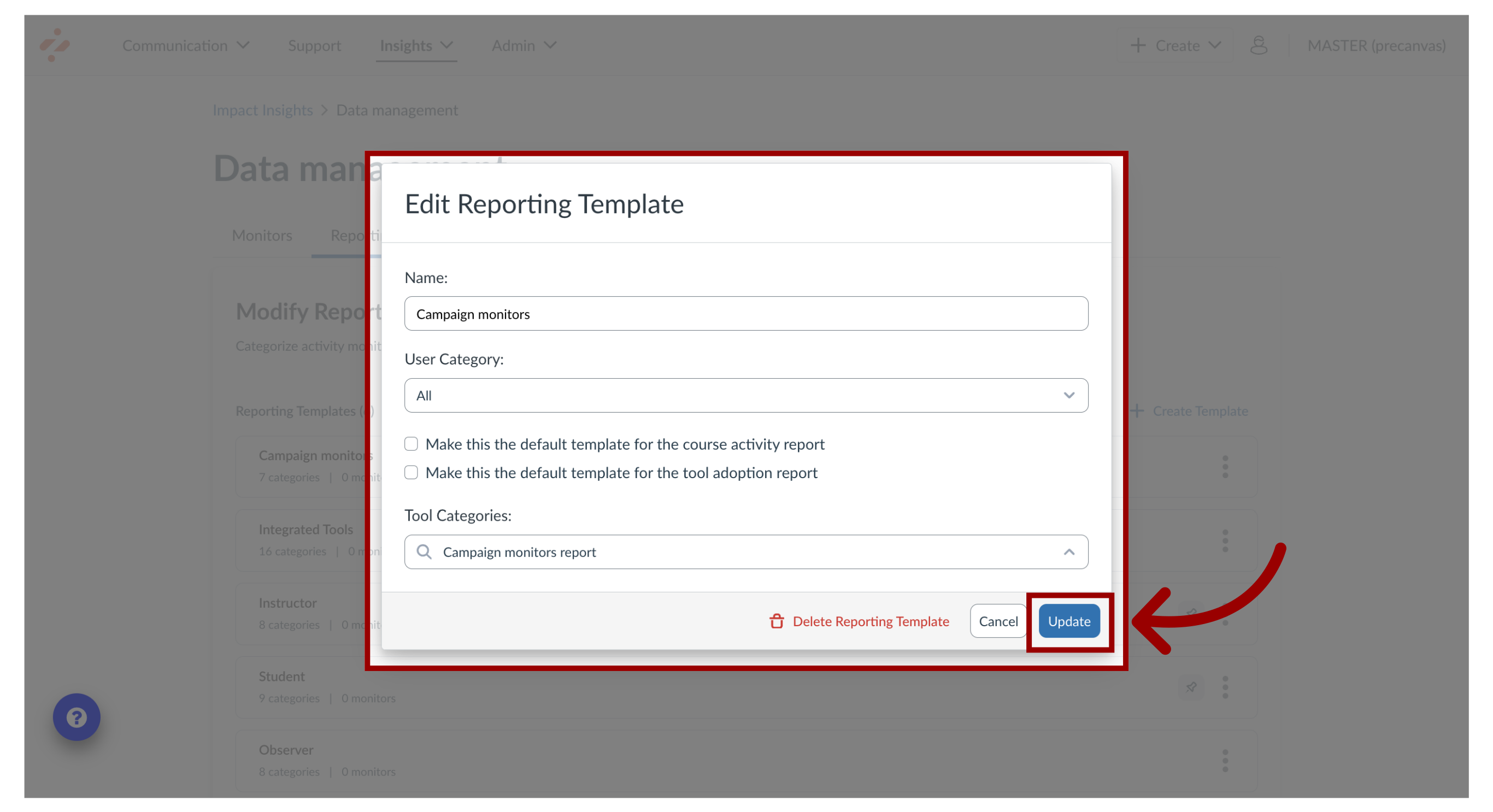Screen dimensions: 1493x812
Task: Click Cancel to discard edits
Action: pos(998,621)
